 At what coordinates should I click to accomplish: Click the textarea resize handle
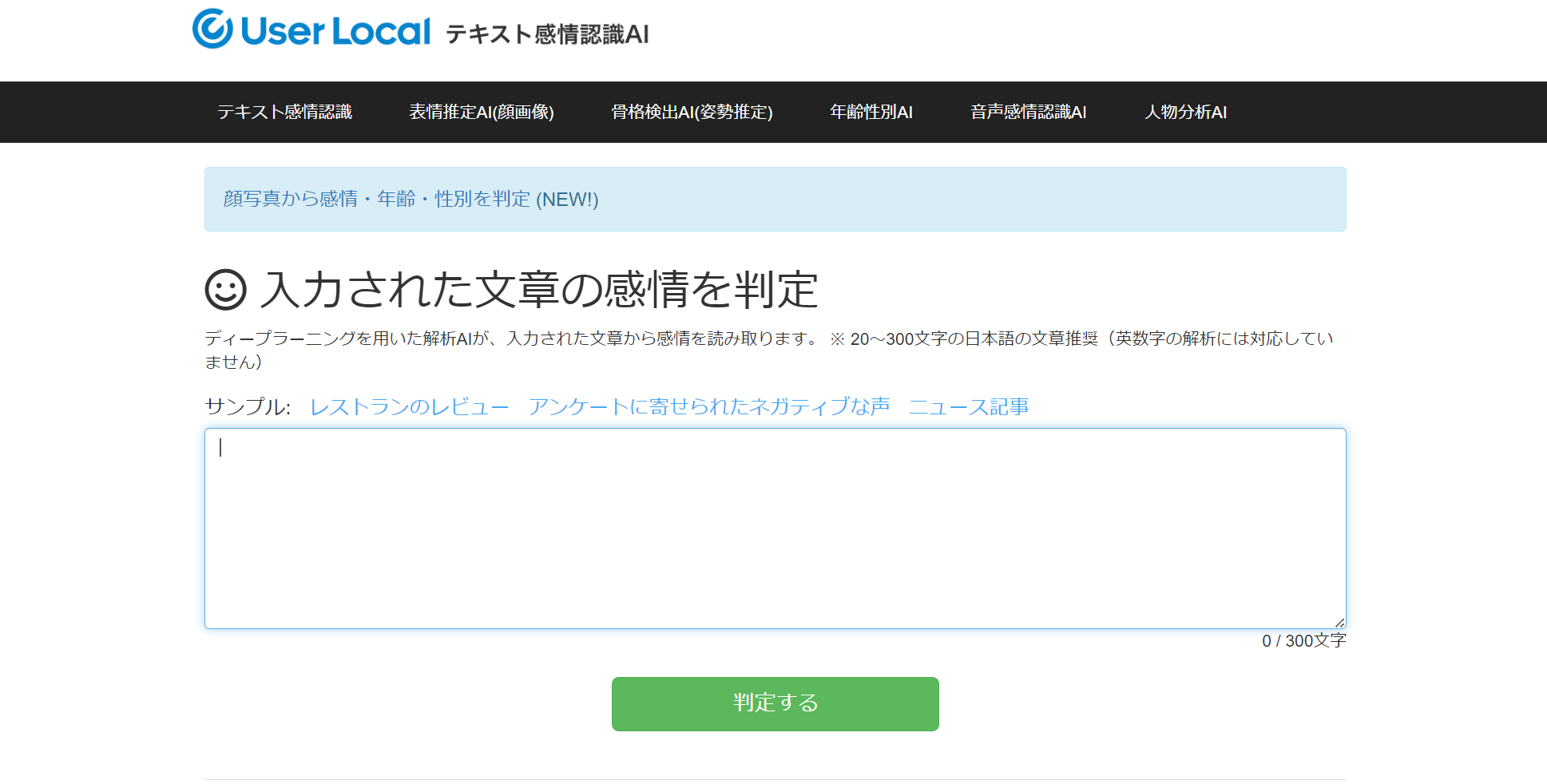pos(1340,621)
